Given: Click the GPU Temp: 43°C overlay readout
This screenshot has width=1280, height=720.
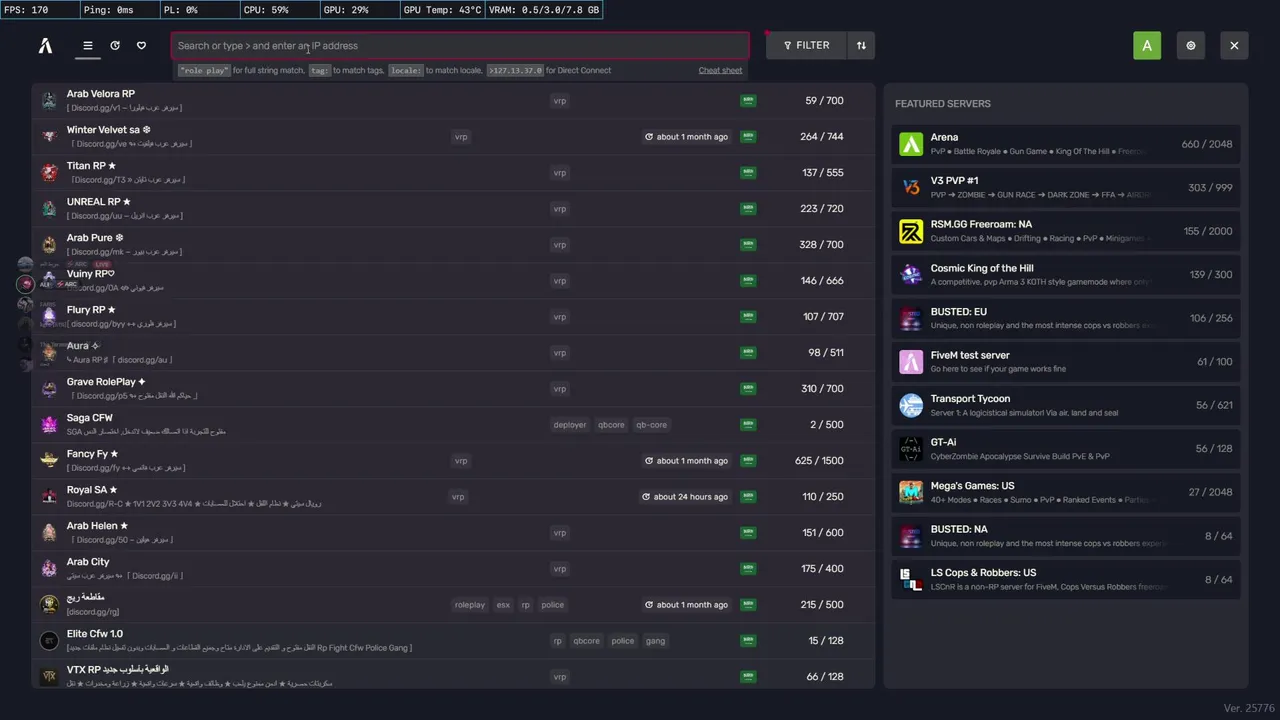Looking at the screenshot, I should point(442,10).
